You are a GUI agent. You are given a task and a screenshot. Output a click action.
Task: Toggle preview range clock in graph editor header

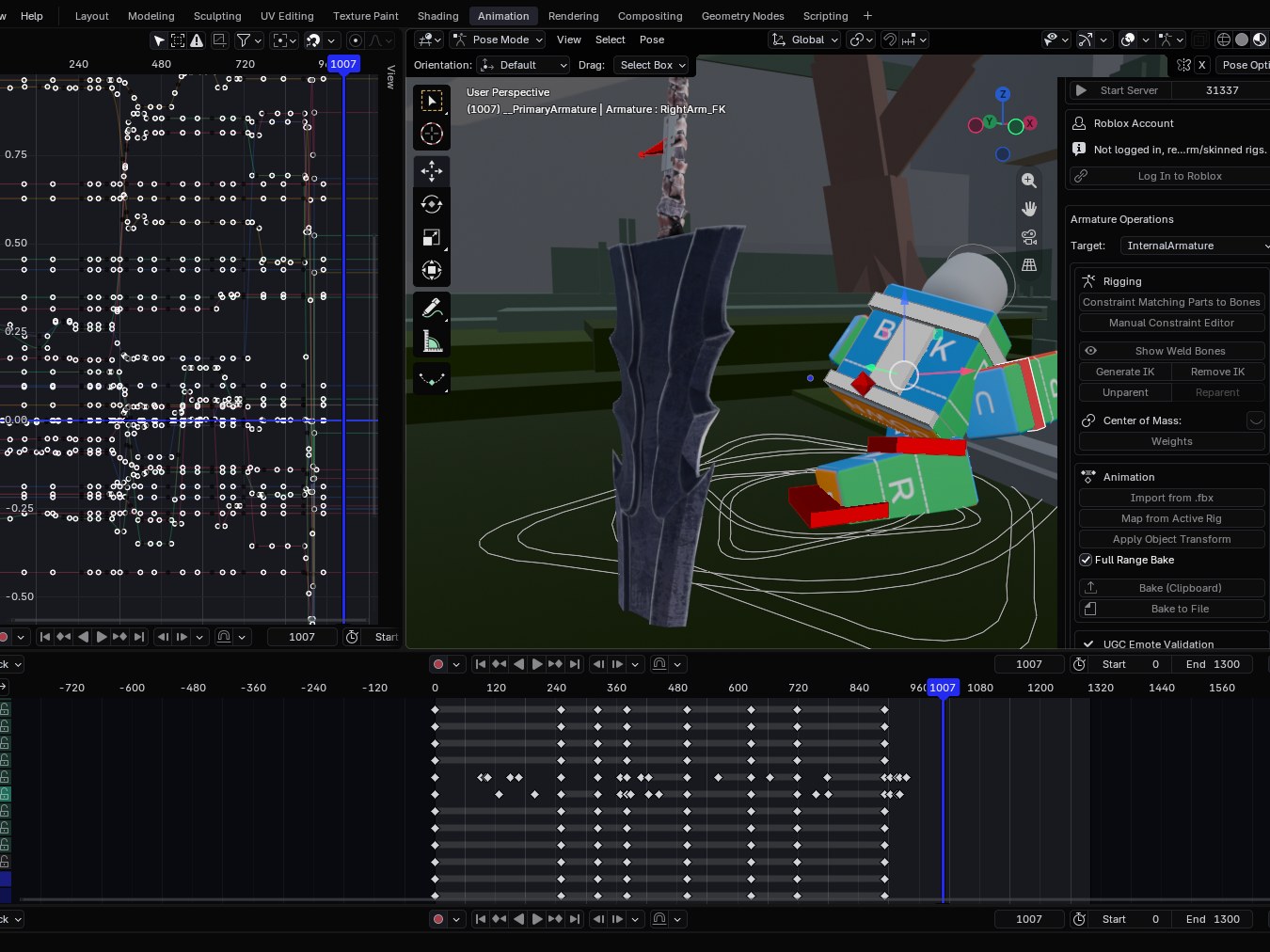click(x=352, y=637)
